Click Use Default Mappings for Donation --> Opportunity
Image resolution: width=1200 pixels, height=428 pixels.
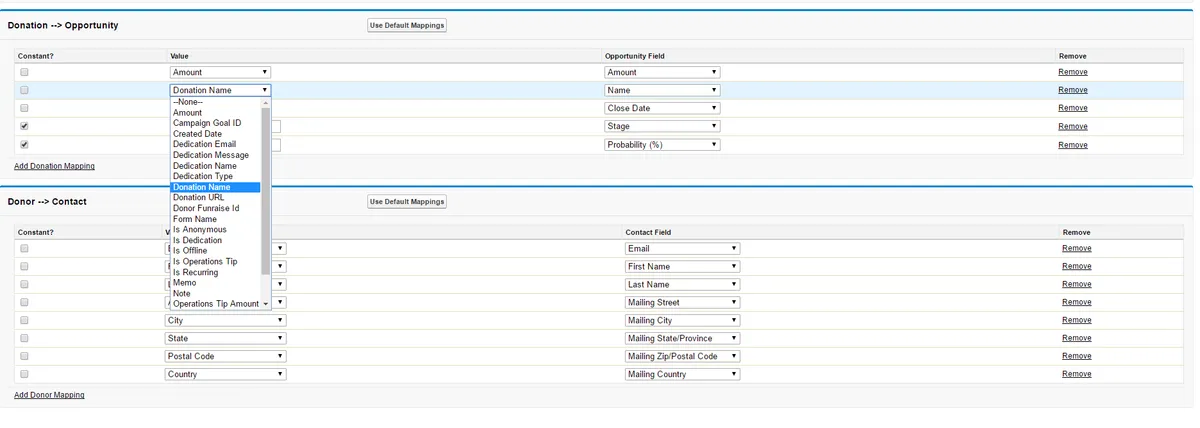point(407,25)
